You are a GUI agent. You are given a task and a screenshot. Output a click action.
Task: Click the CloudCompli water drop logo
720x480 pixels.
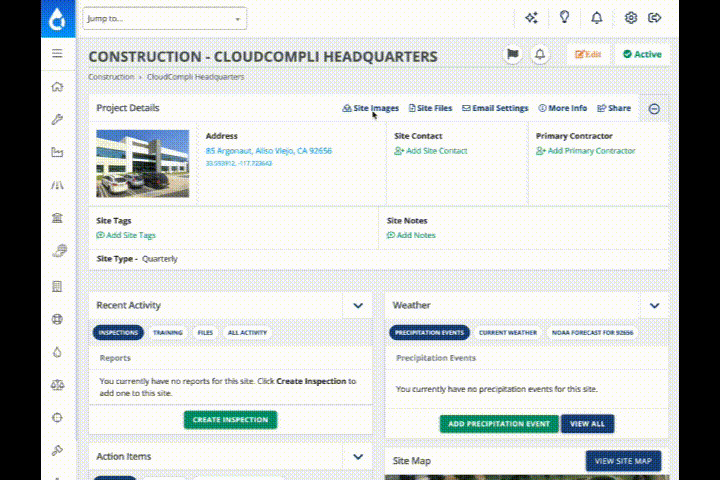click(x=58, y=18)
